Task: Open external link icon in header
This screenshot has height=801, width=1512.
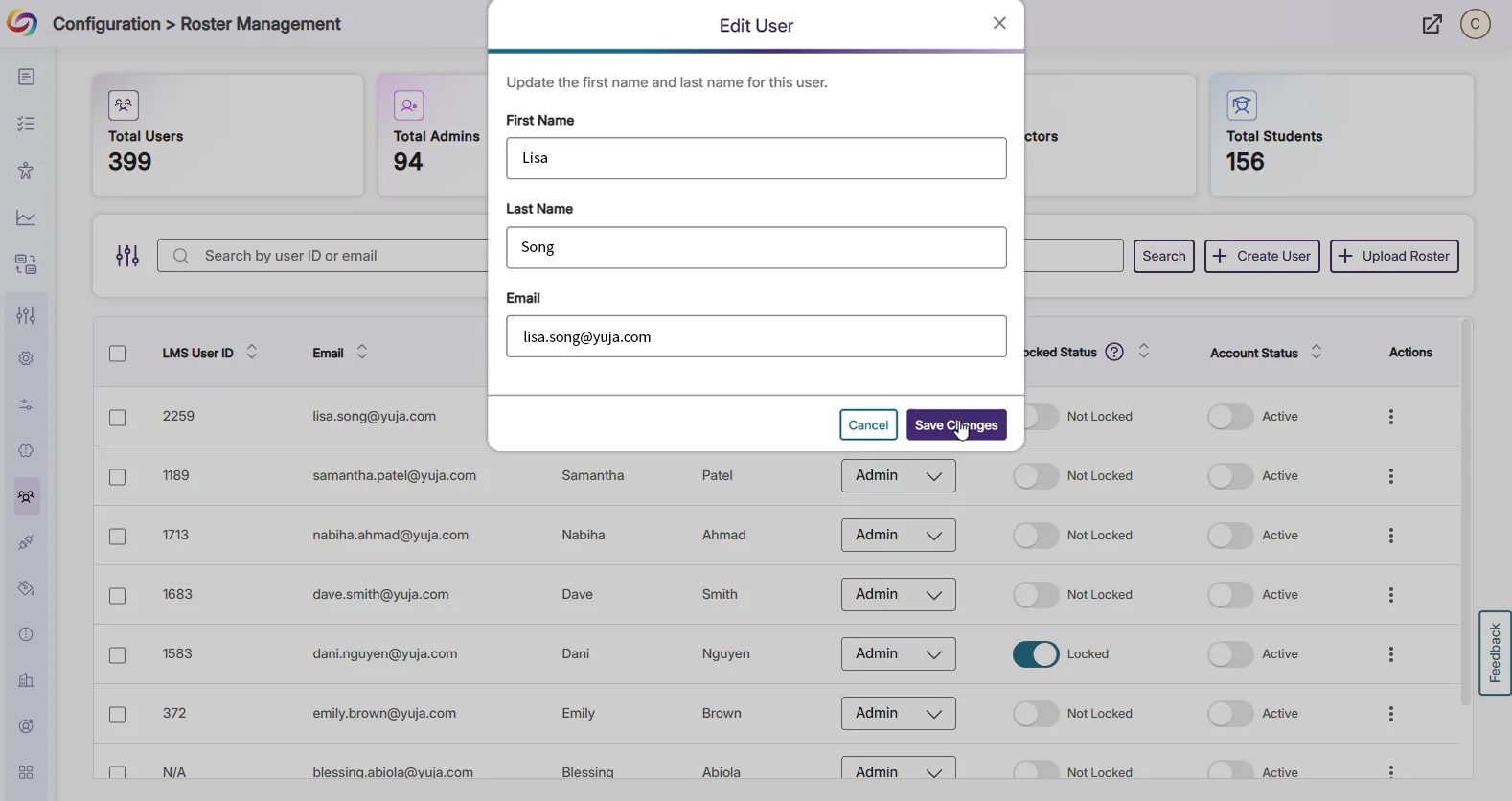Action: pyautogui.click(x=1432, y=25)
